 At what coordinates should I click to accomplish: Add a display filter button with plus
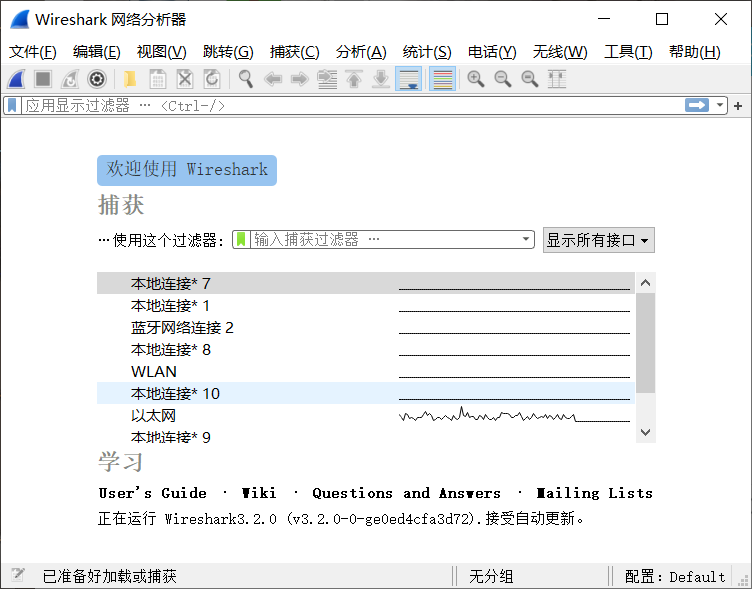[x=738, y=106]
